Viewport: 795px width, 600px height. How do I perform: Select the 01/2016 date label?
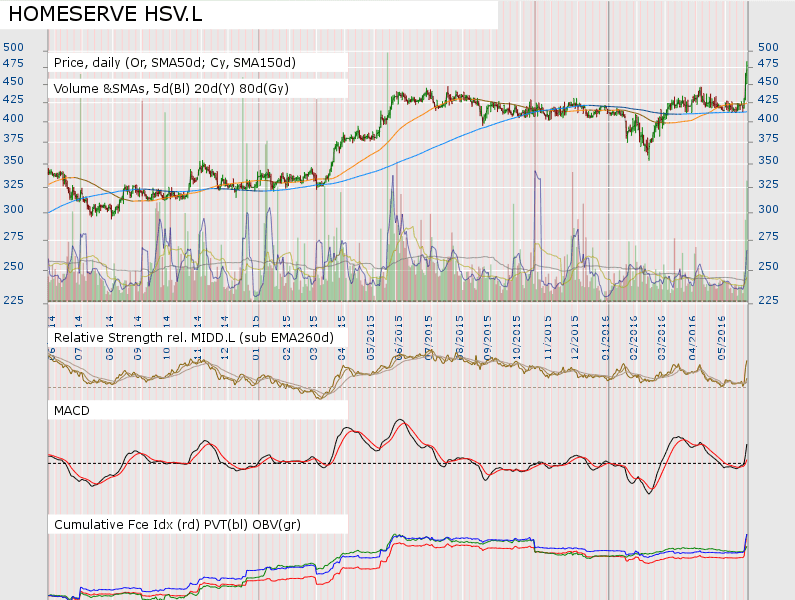pos(606,338)
